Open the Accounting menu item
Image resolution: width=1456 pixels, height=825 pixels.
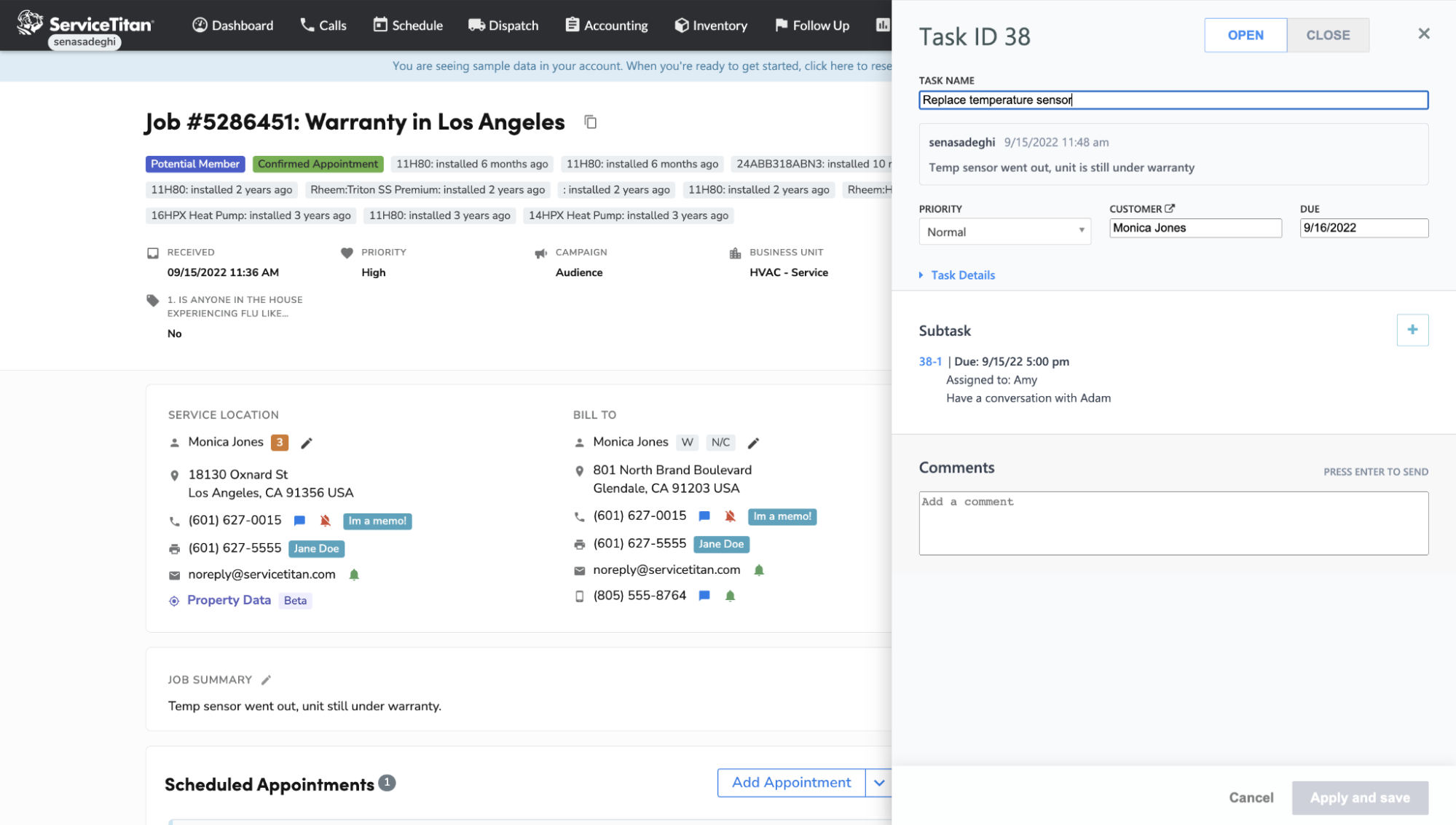click(x=607, y=25)
